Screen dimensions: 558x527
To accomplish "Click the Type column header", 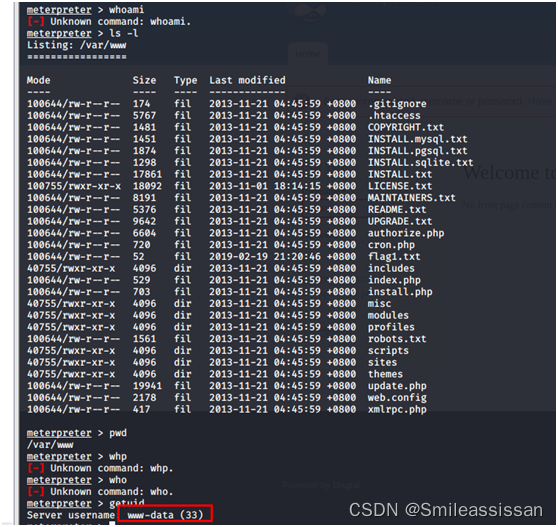I will [185, 80].
